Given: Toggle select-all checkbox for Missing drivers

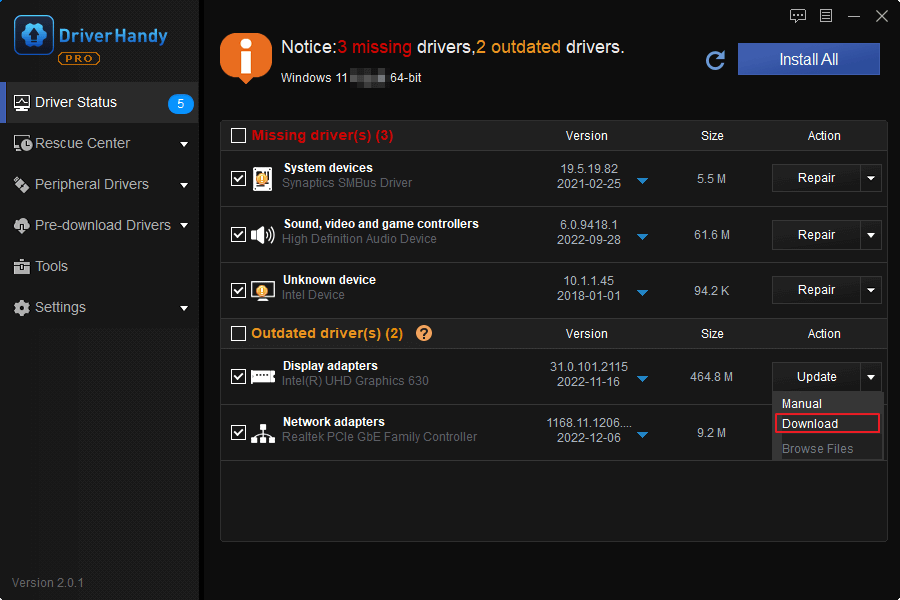Looking at the screenshot, I should pos(238,136).
